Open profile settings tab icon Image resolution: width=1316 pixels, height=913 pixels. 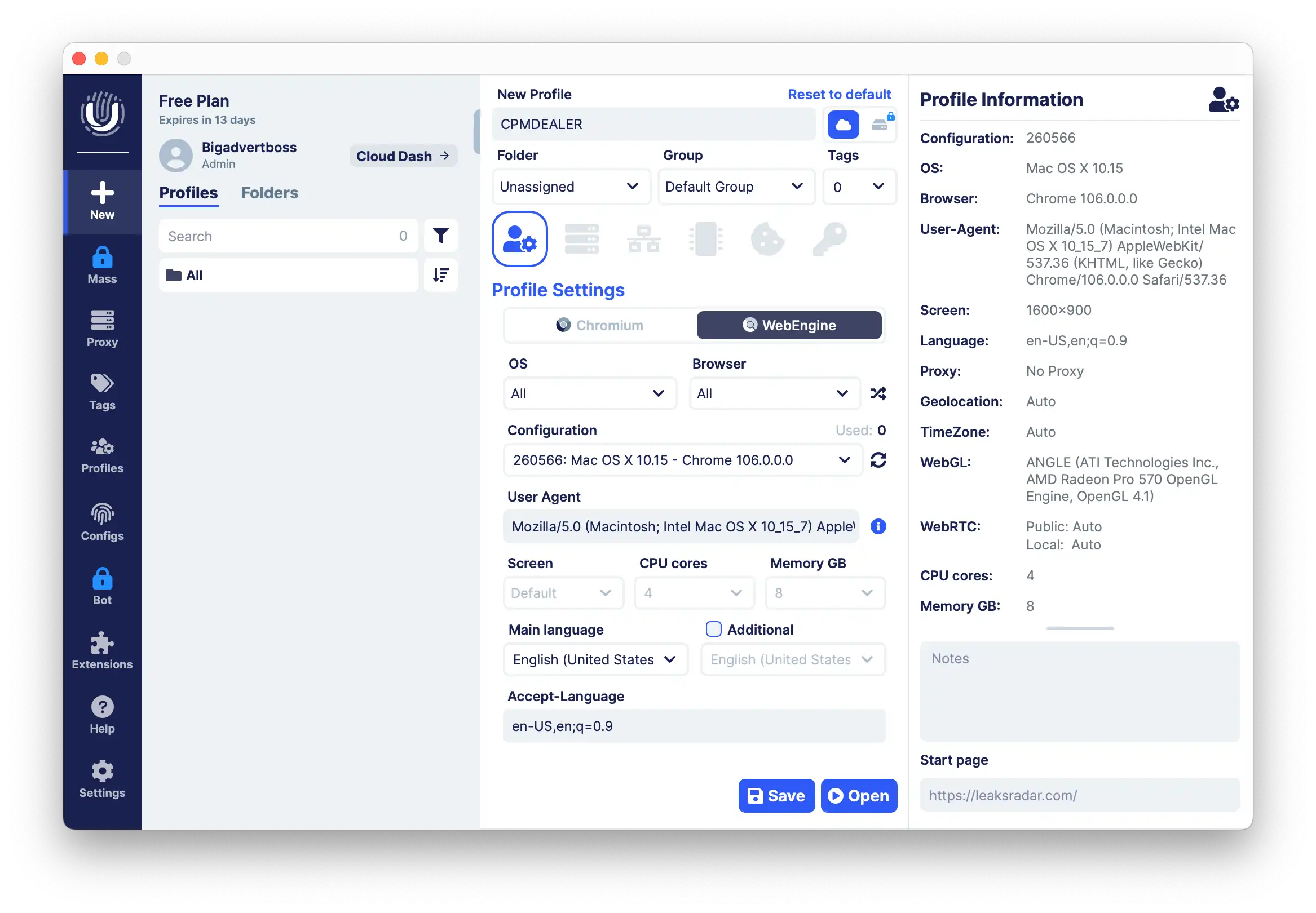coord(519,239)
